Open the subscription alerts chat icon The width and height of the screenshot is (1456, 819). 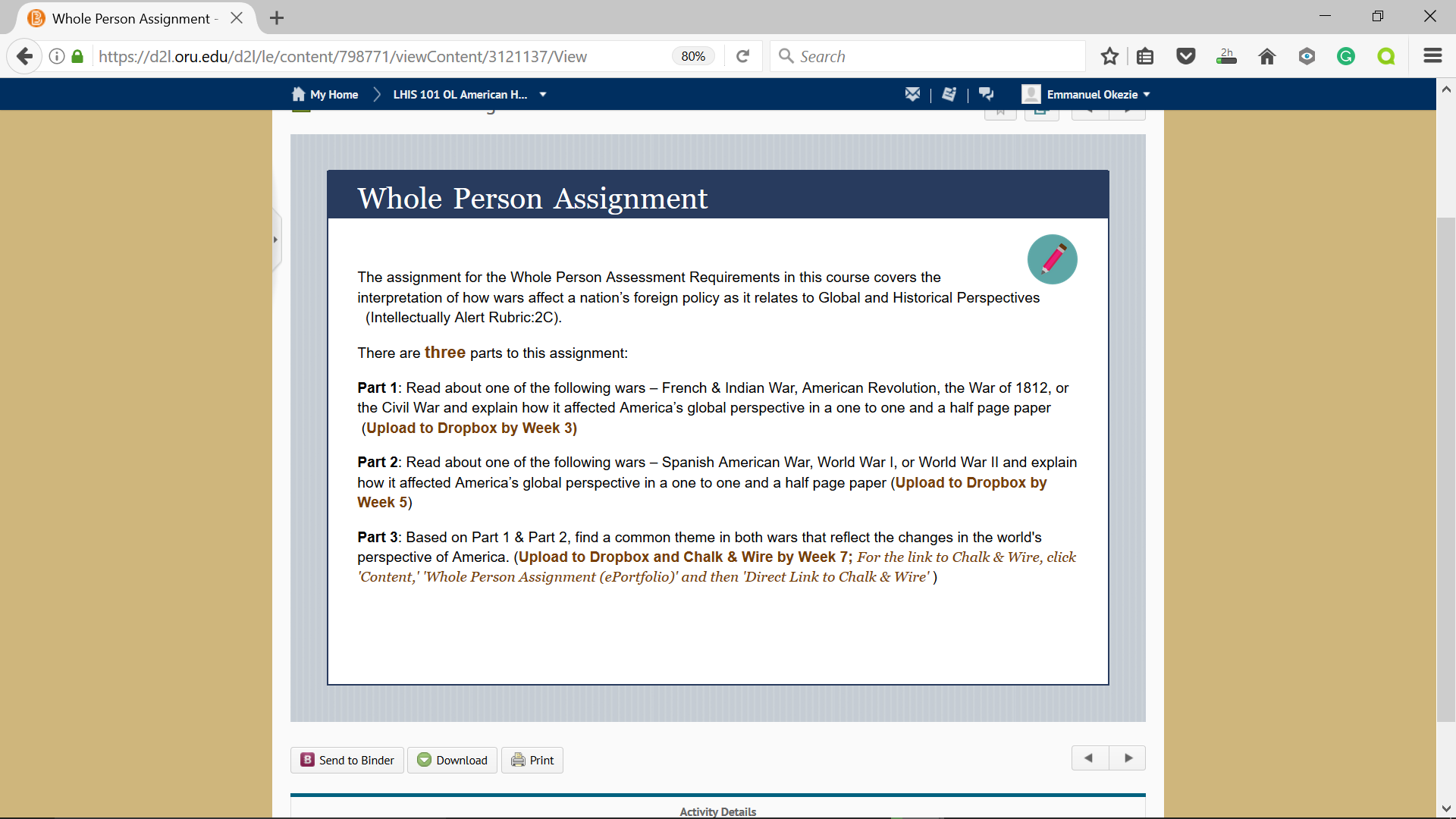[x=986, y=94]
